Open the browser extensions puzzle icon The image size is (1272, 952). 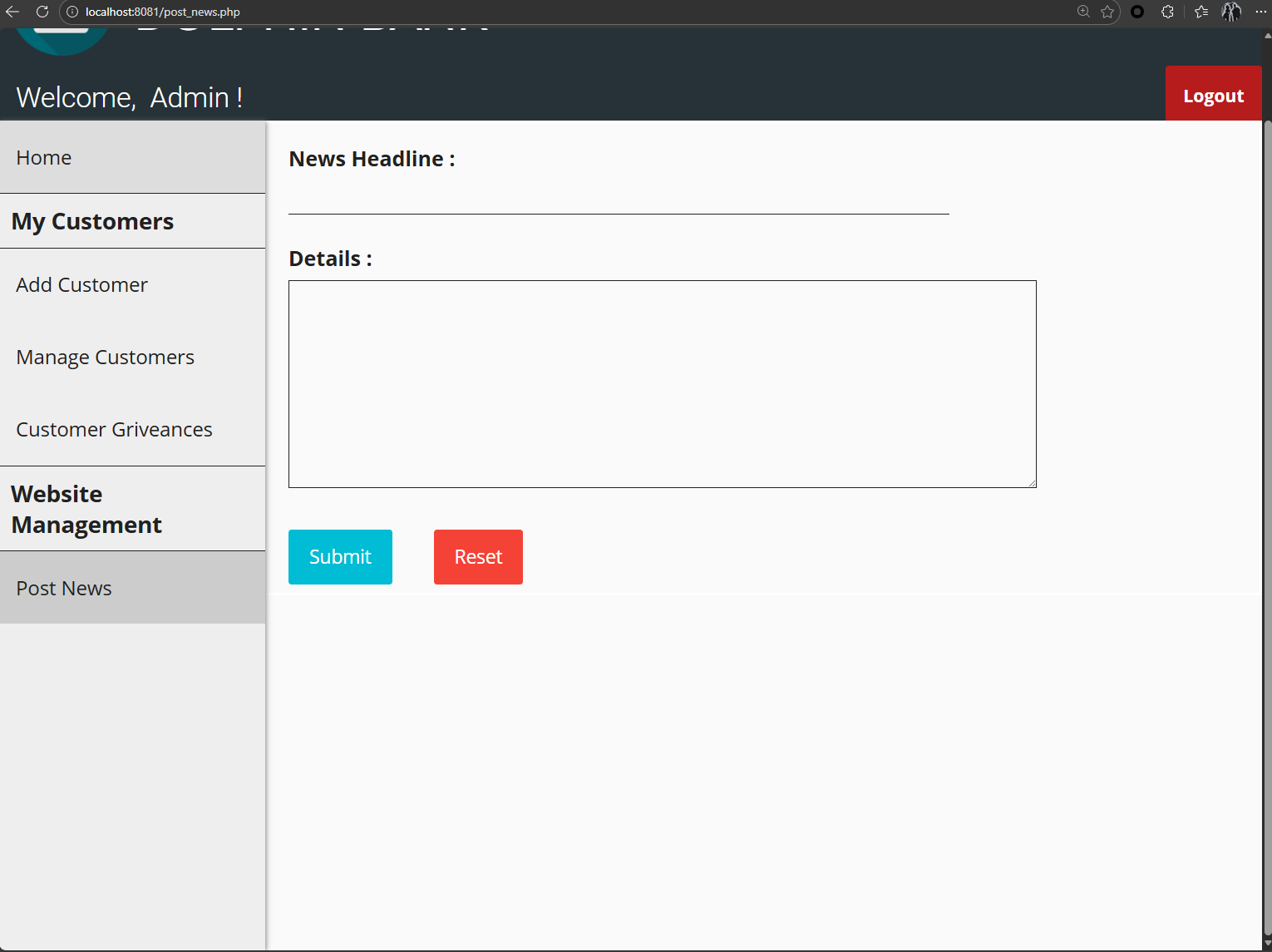point(1167,12)
